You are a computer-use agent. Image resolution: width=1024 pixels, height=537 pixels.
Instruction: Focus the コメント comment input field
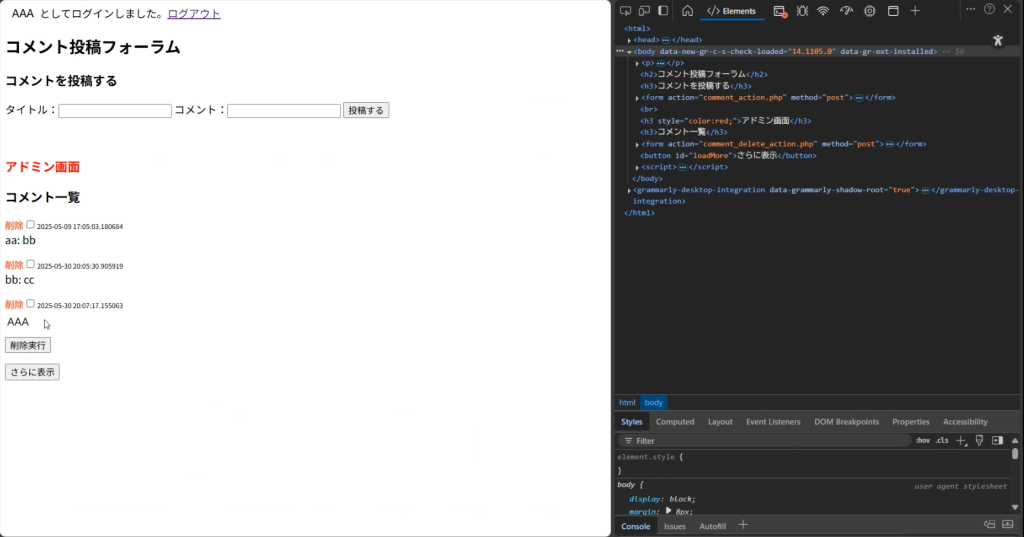284,111
